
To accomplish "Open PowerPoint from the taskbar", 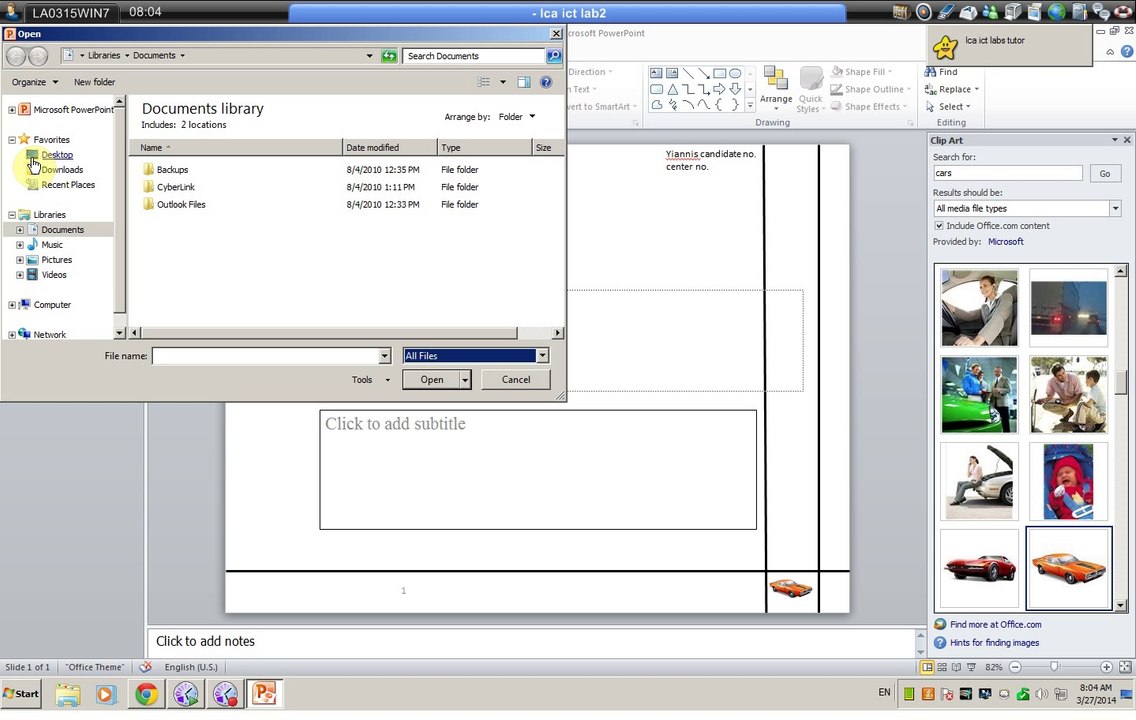I will 264,694.
